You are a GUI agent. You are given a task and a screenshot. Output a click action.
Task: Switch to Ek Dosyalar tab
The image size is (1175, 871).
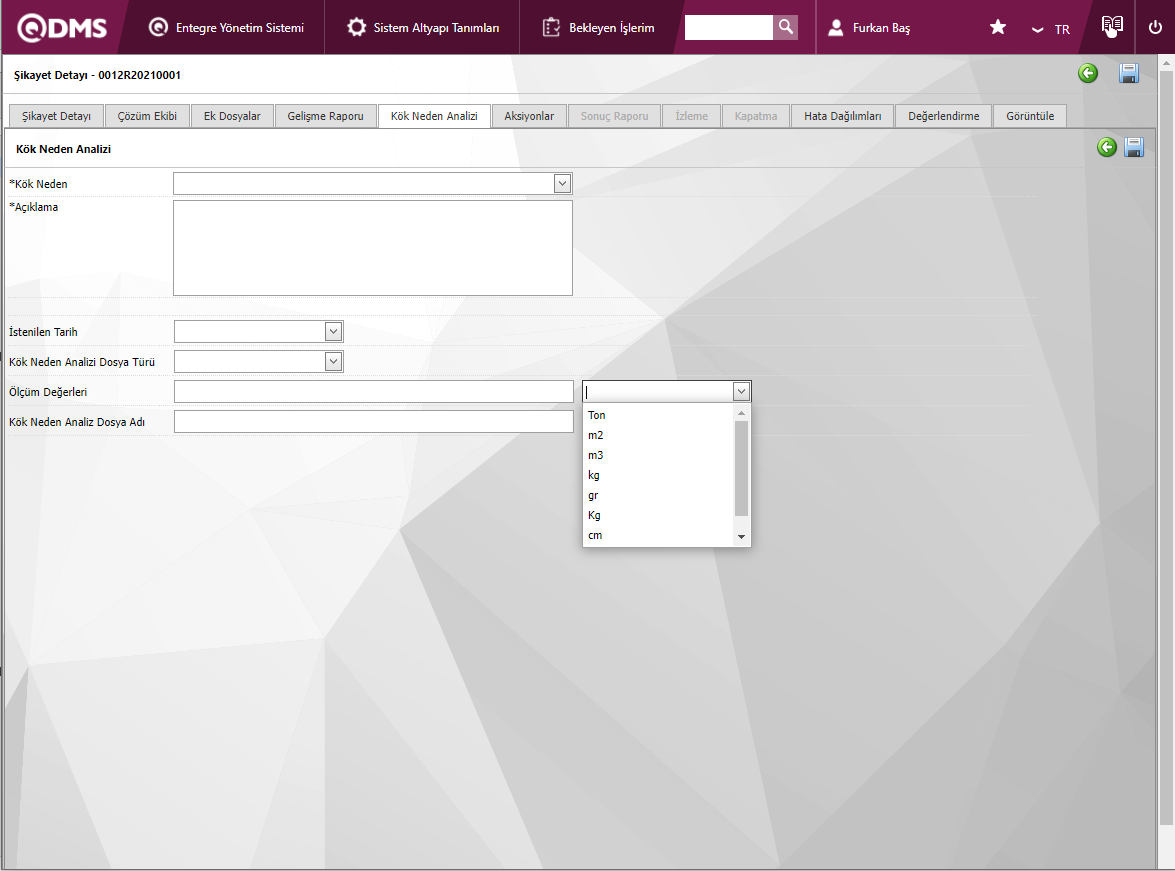pyautogui.click(x=232, y=116)
